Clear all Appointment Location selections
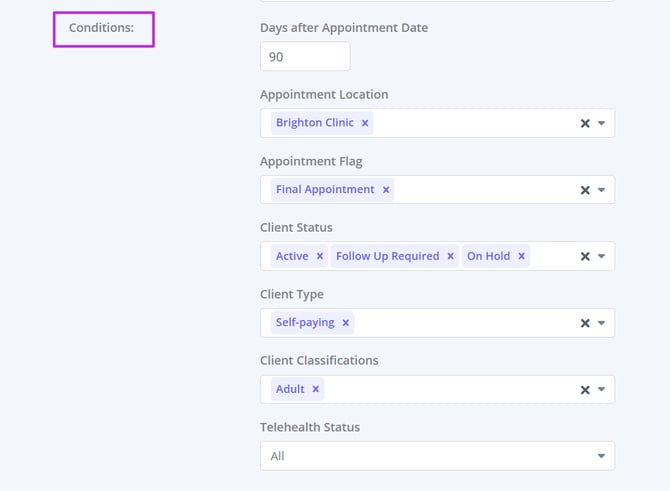 585,124
